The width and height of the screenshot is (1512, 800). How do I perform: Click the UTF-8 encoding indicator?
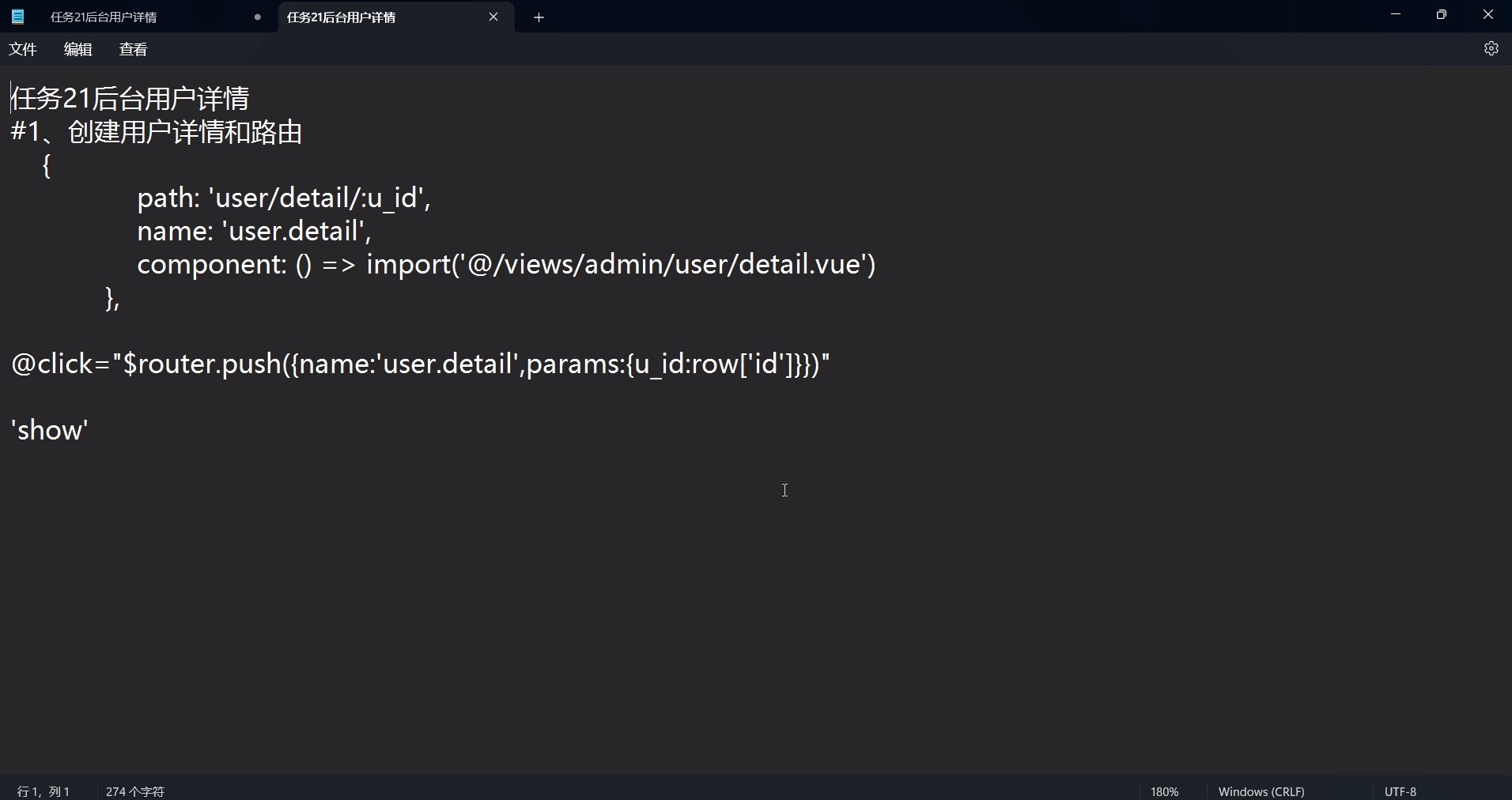coord(1400,791)
